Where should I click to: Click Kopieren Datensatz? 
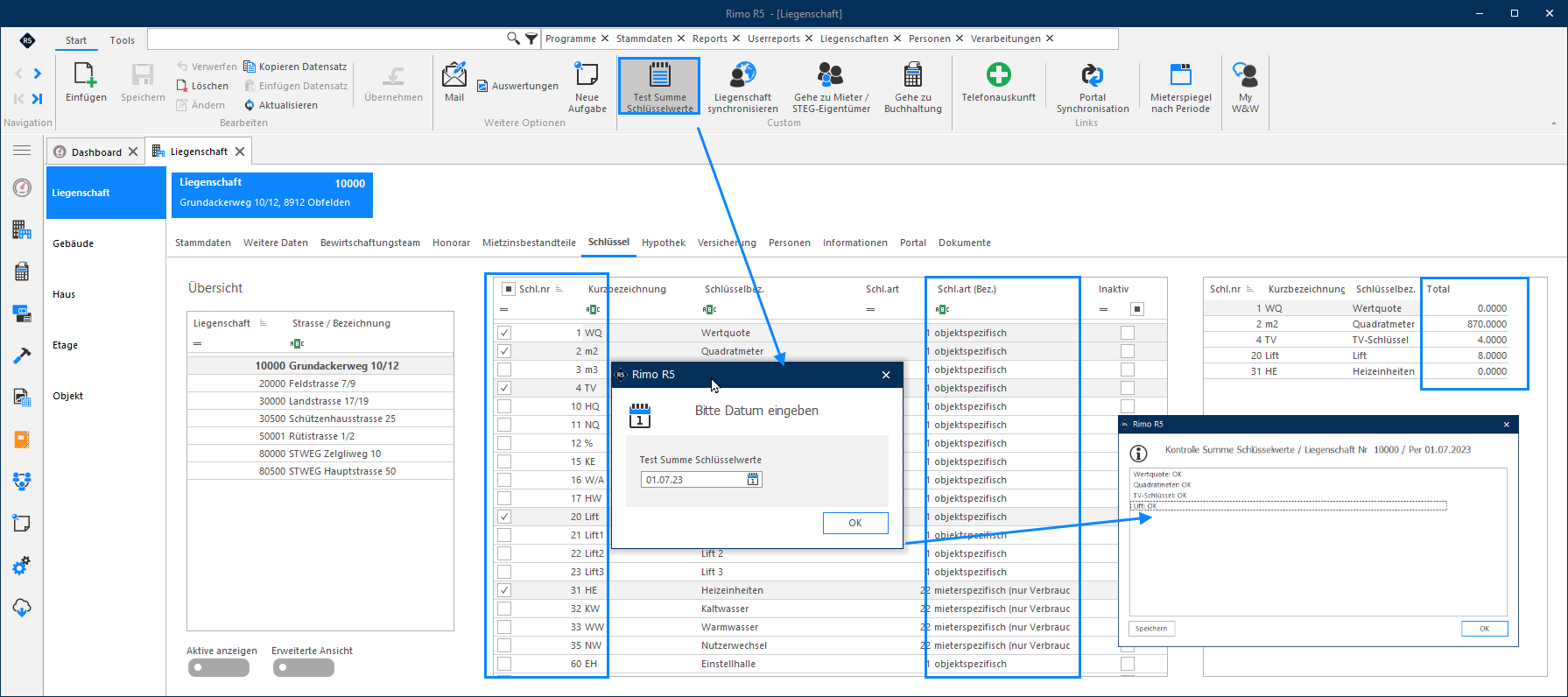tap(295, 67)
